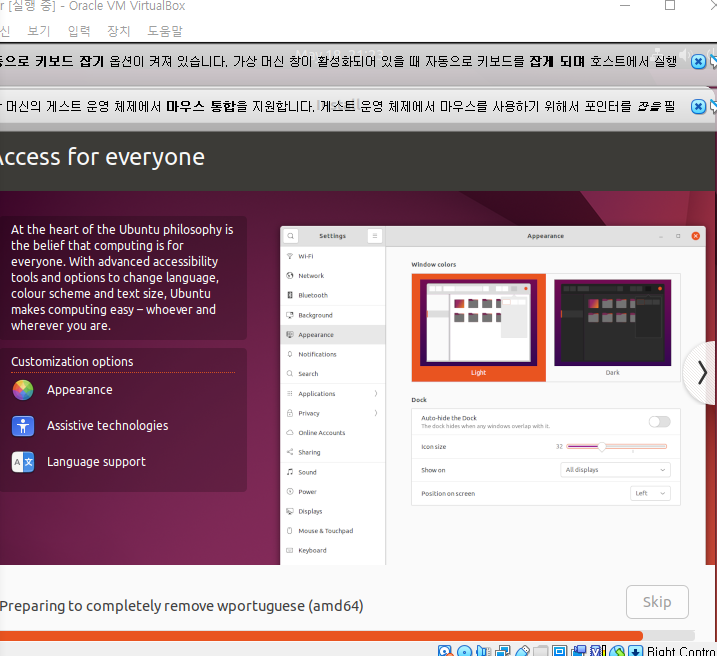Advance slideshow with the next arrow
This screenshot has height=656, width=717.
[x=702, y=373]
